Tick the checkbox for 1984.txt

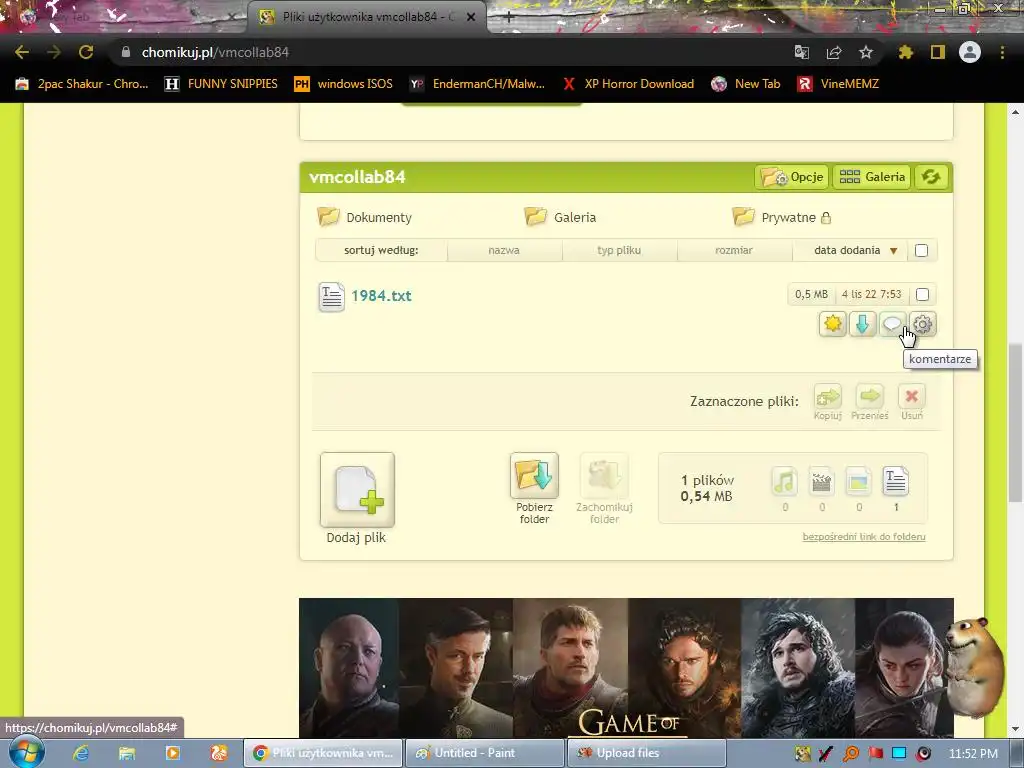click(x=922, y=295)
